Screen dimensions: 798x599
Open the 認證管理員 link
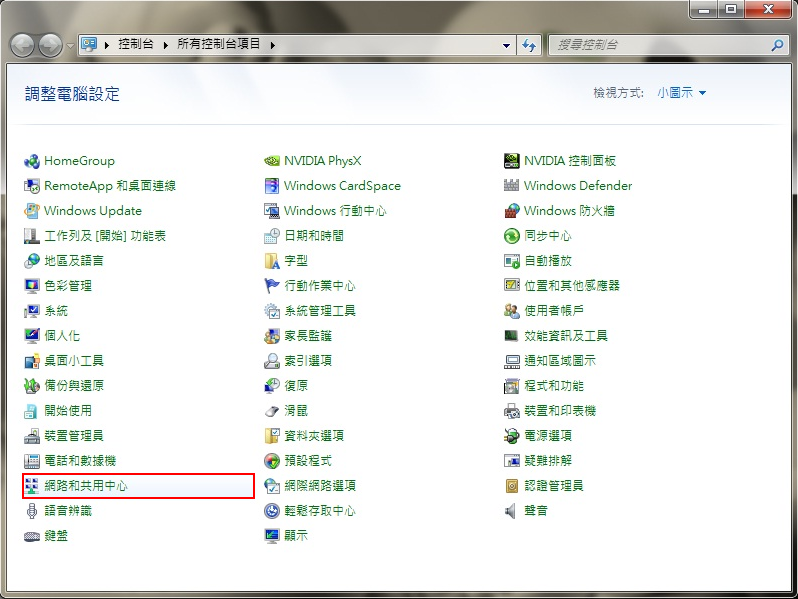click(x=554, y=486)
